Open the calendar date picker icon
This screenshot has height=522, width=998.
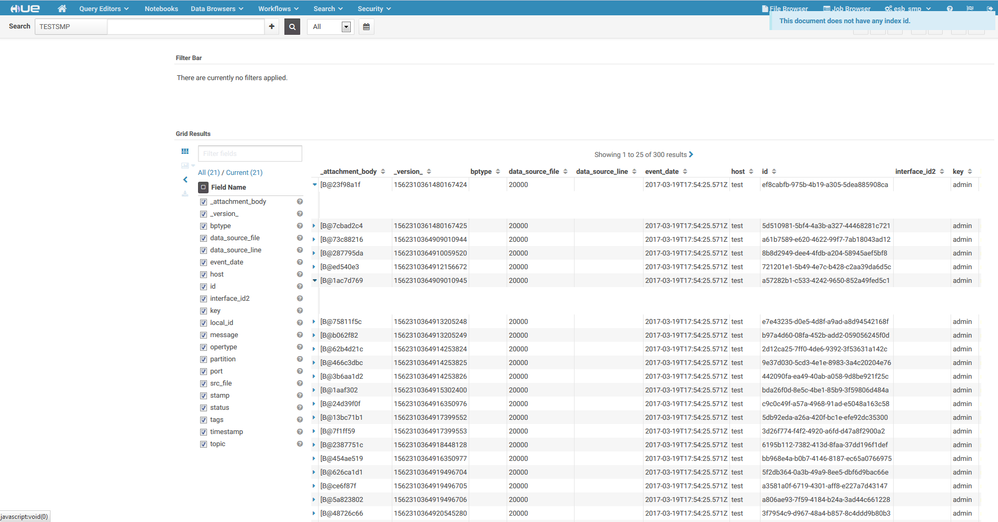366,27
